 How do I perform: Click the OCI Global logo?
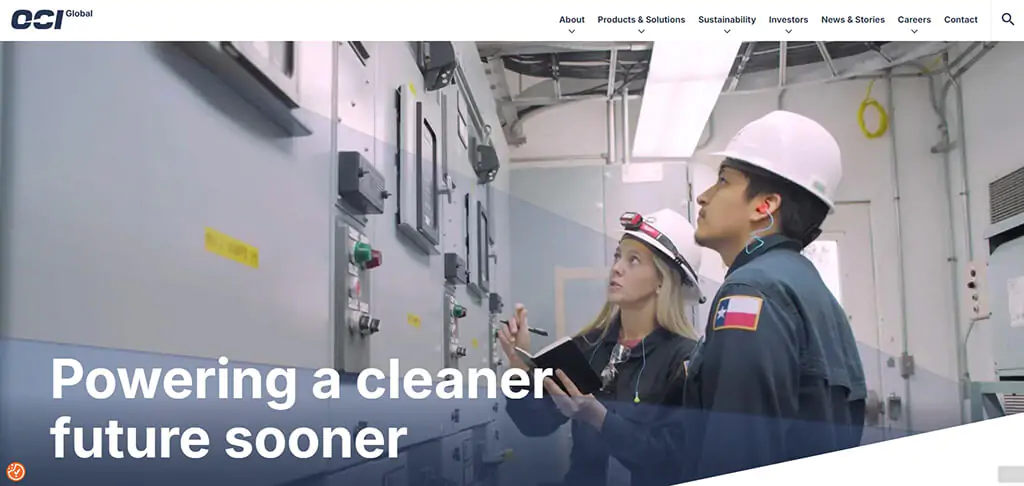pos(52,19)
